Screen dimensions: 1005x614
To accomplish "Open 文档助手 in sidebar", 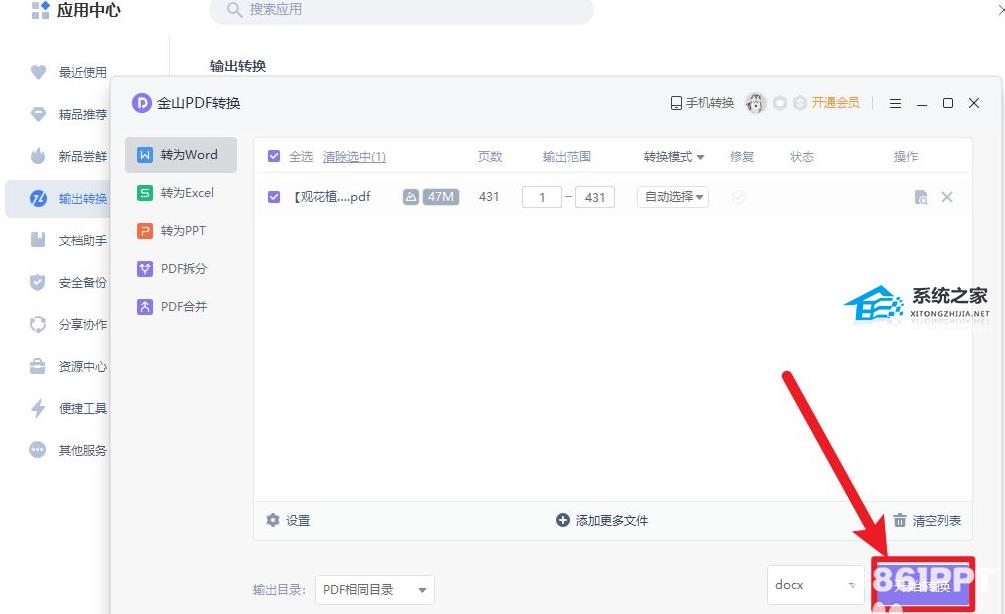I will tap(69, 240).
